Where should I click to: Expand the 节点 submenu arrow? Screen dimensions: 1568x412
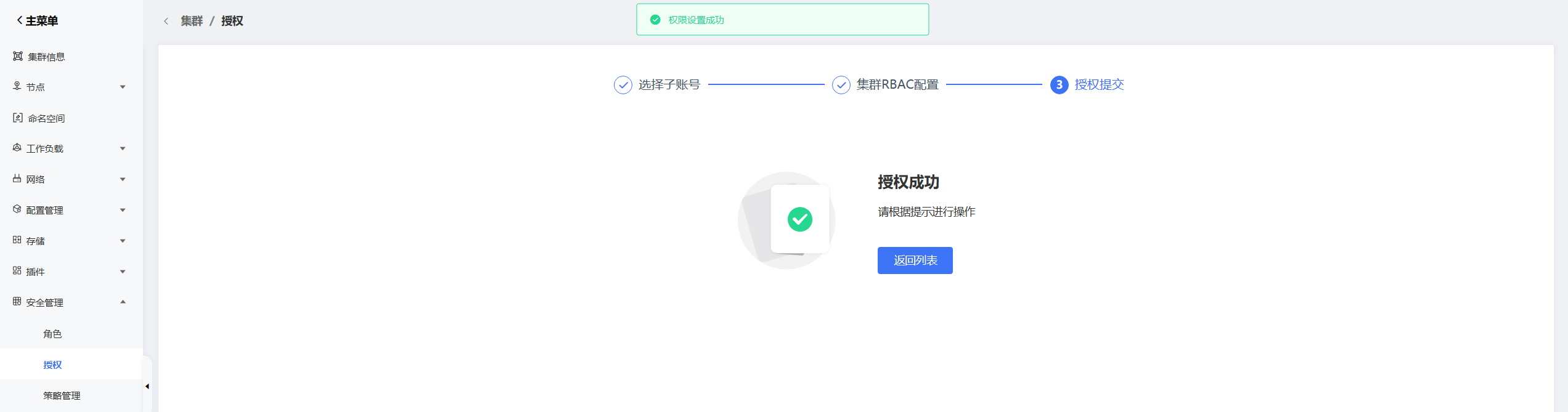[123, 87]
